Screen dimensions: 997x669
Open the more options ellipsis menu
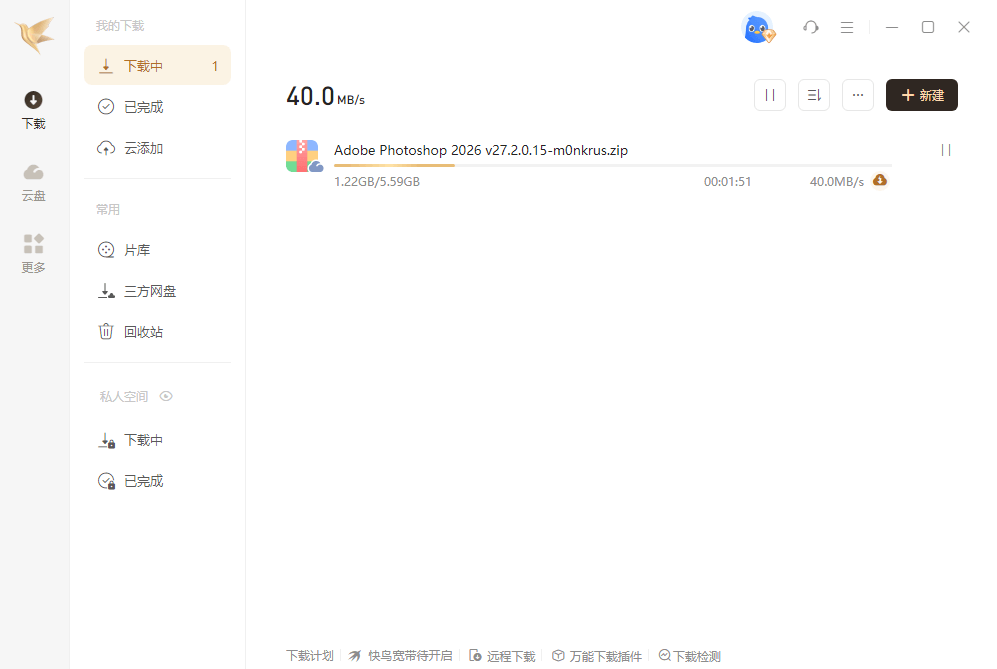pos(857,94)
